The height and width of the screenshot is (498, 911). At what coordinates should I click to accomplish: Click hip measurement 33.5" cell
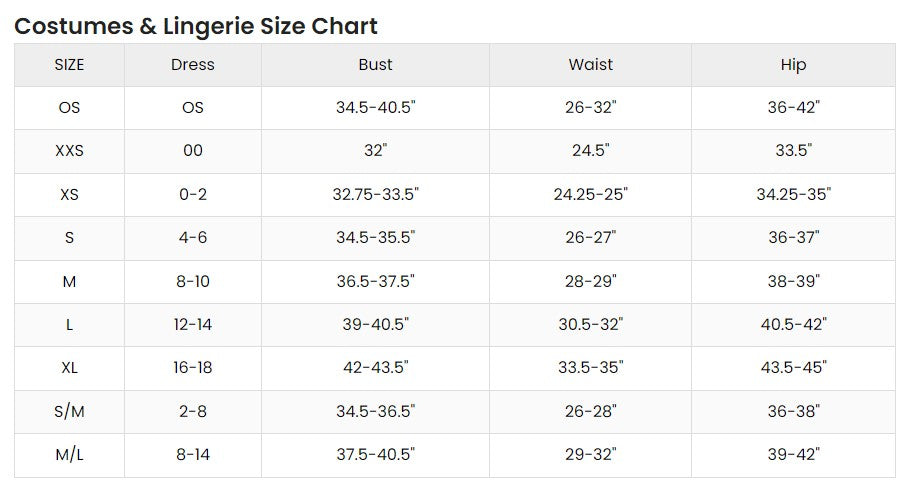click(x=794, y=151)
